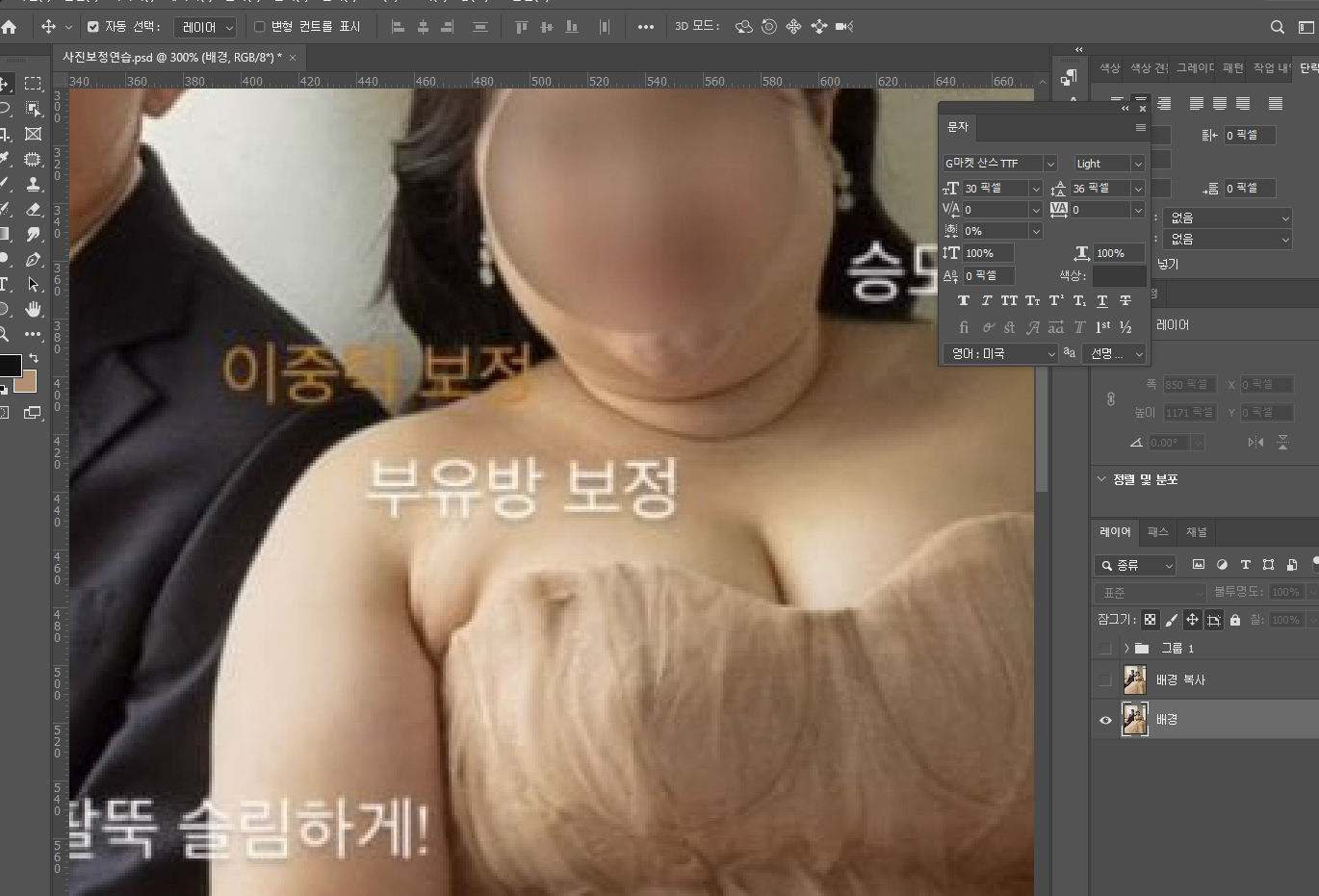Click the align top edges icon
This screenshot has width=1319, height=896.
click(522, 27)
